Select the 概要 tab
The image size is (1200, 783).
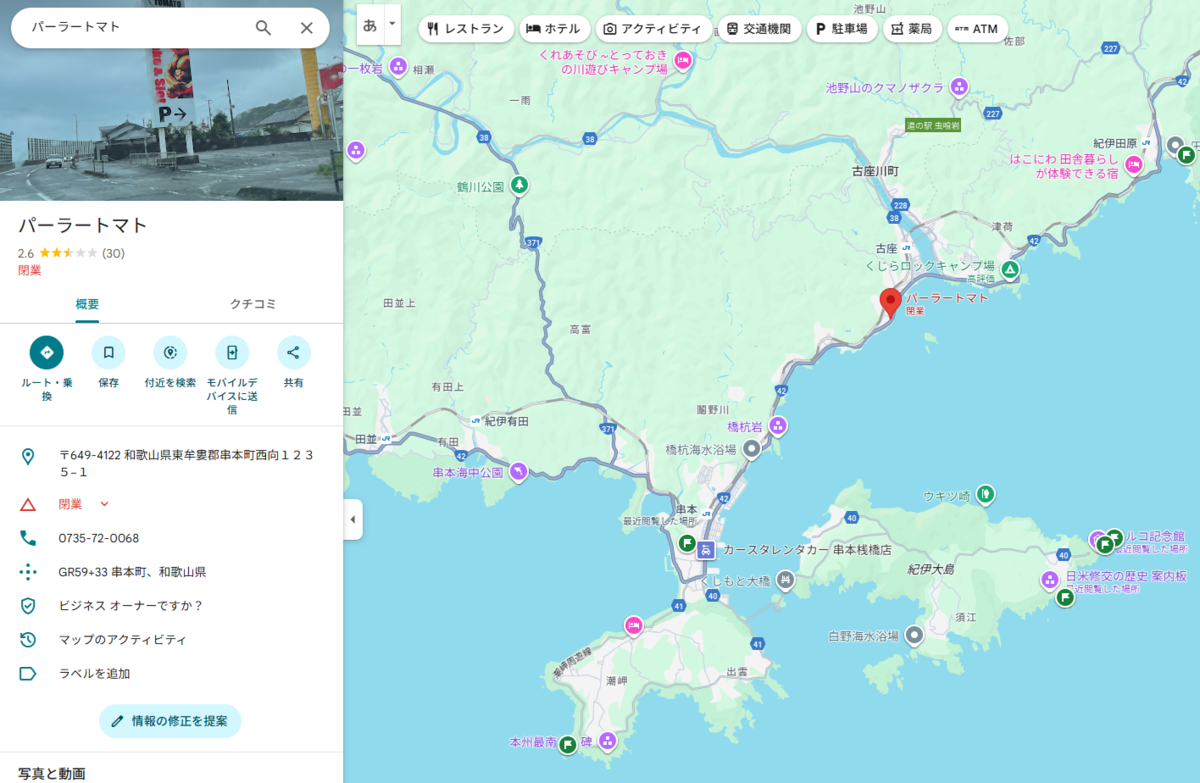87,304
